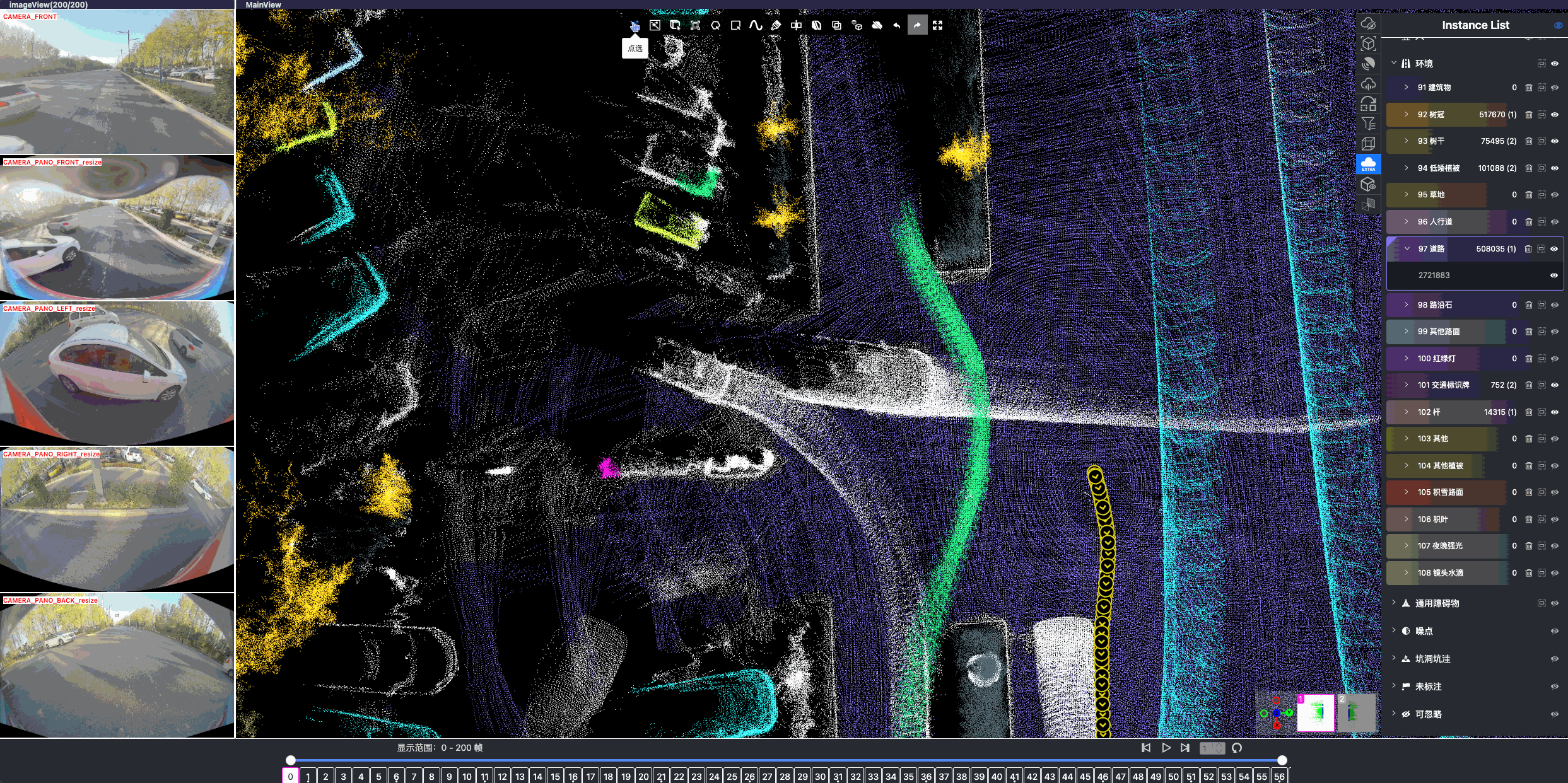Select the brush paint tool
This screenshot has width=1568, height=783.
pos(776,25)
